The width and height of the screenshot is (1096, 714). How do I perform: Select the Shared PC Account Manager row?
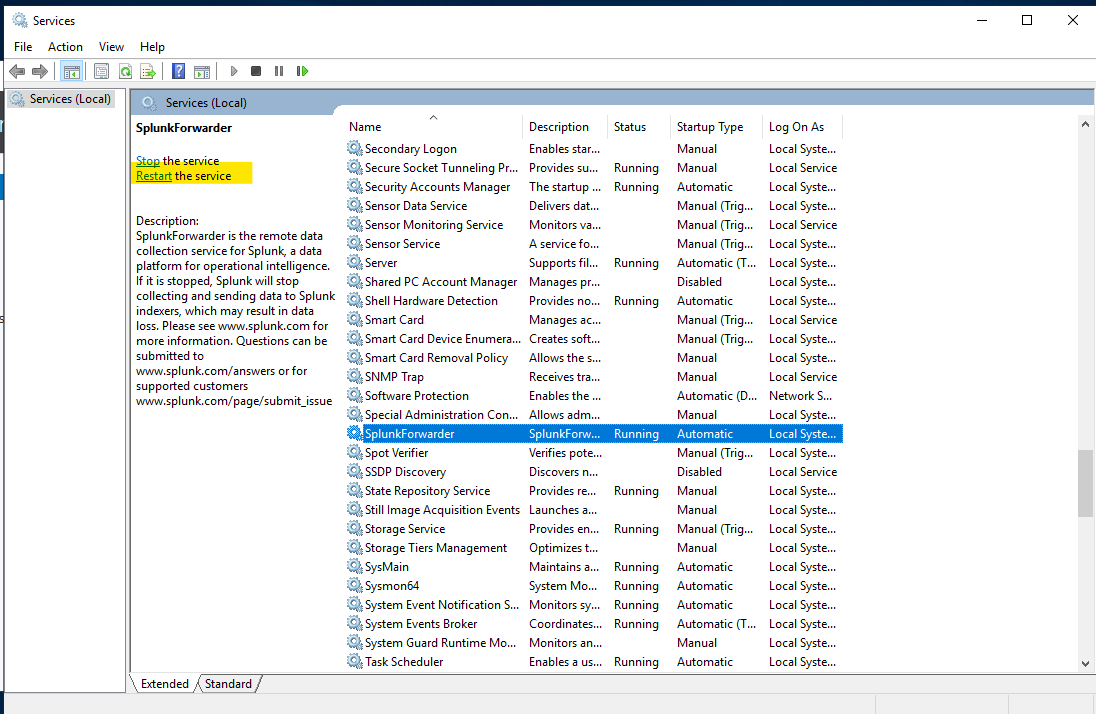pos(594,282)
